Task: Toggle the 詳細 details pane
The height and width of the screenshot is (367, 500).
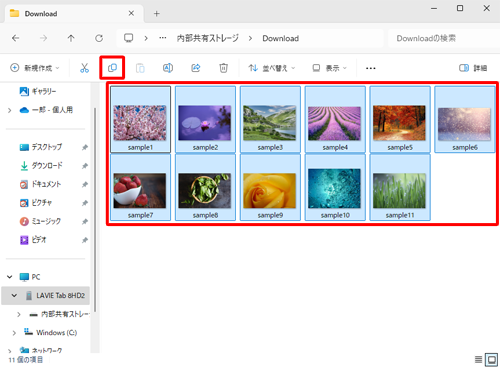Action: pos(473,68)
